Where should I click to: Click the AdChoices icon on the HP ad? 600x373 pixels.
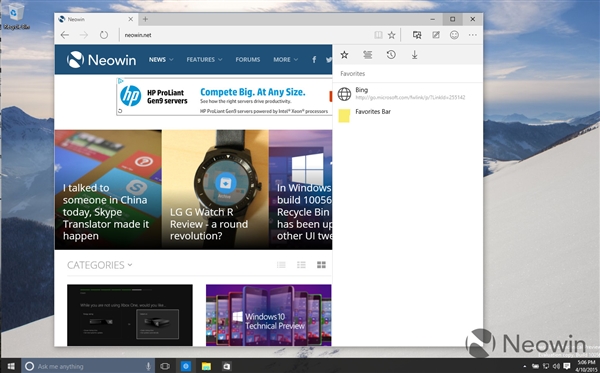point(121,81)
